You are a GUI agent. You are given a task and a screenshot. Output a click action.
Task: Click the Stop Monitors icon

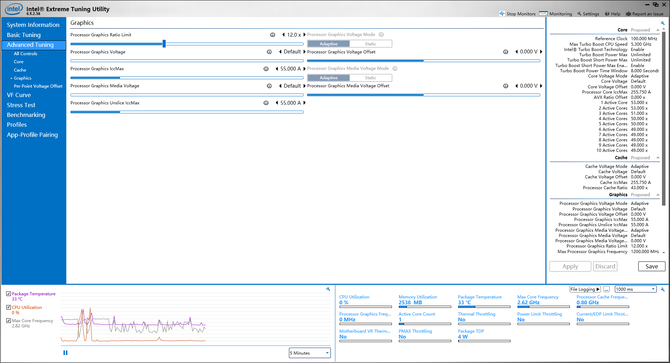[502, 14]
